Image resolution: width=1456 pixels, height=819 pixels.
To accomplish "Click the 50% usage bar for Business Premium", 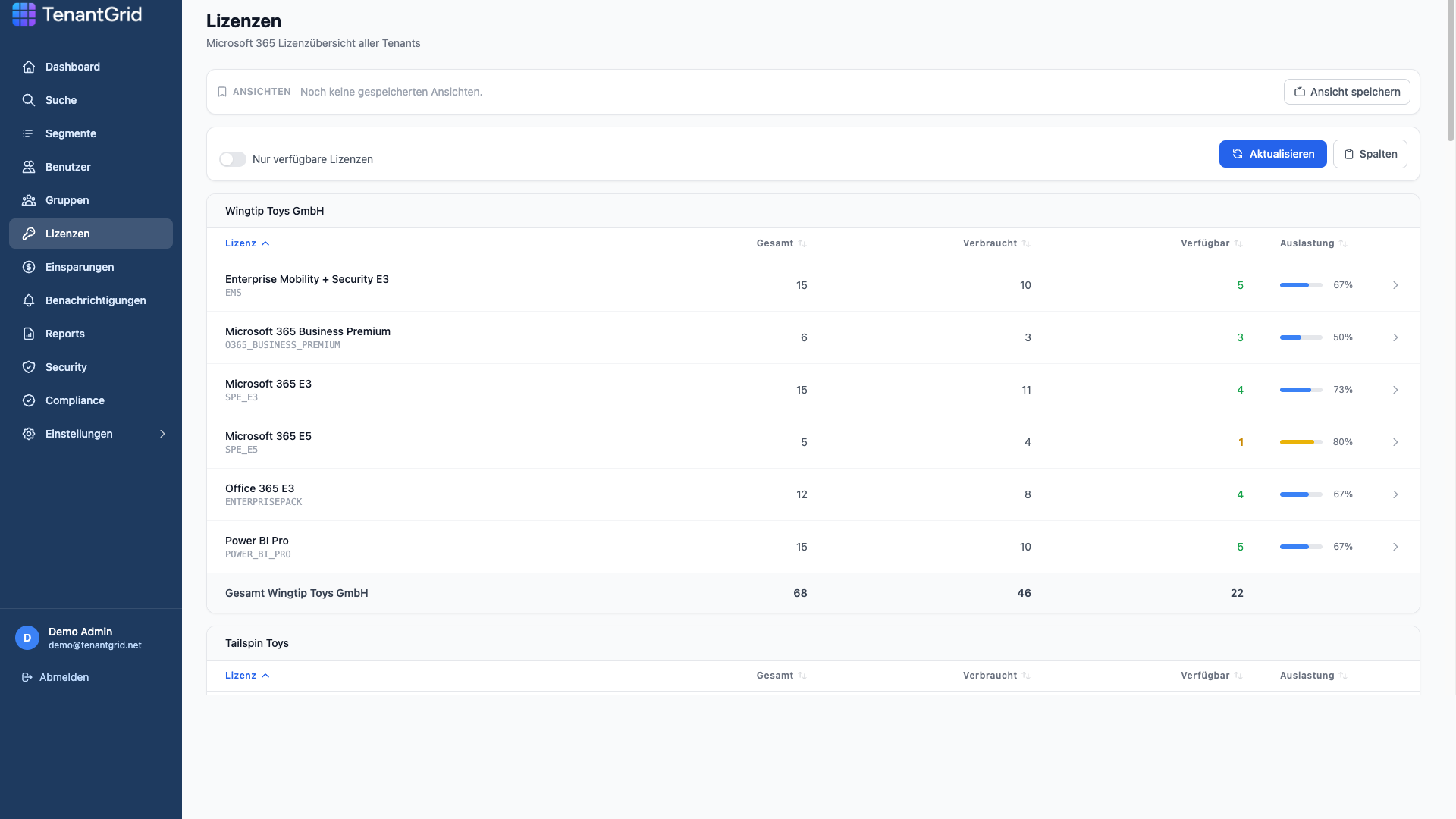I will coord(1301,337).
